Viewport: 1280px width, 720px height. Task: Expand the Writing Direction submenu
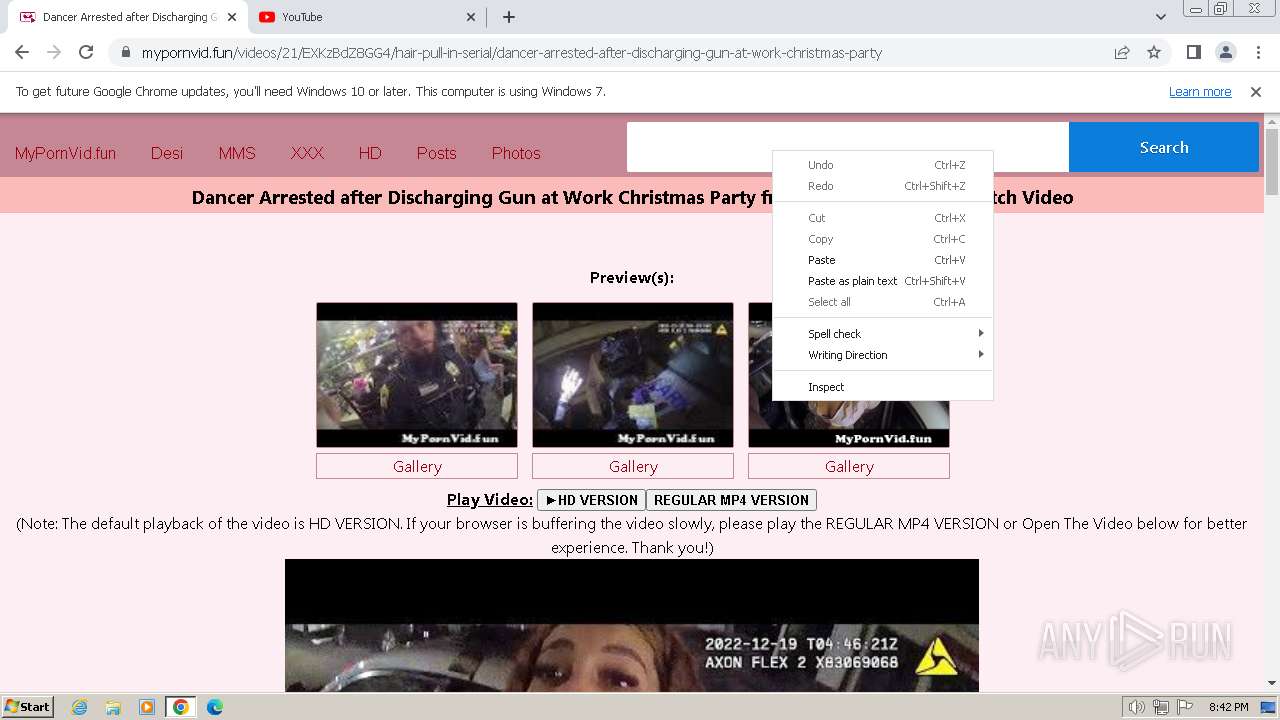pos(883,355)
